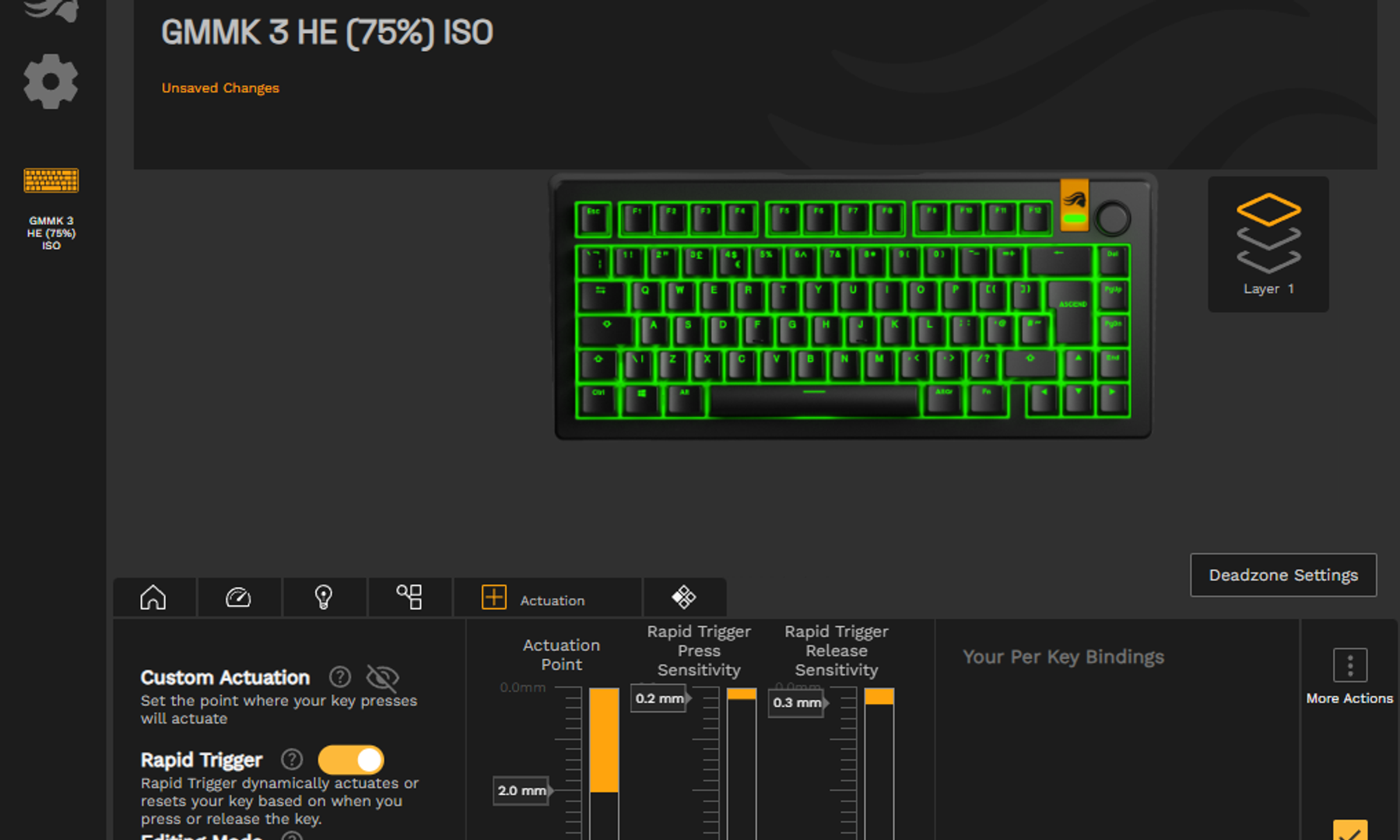Select the Backspace key on the keyboard
Image resolution: width=1400 pixels, height=840 pixels.
1059,261
